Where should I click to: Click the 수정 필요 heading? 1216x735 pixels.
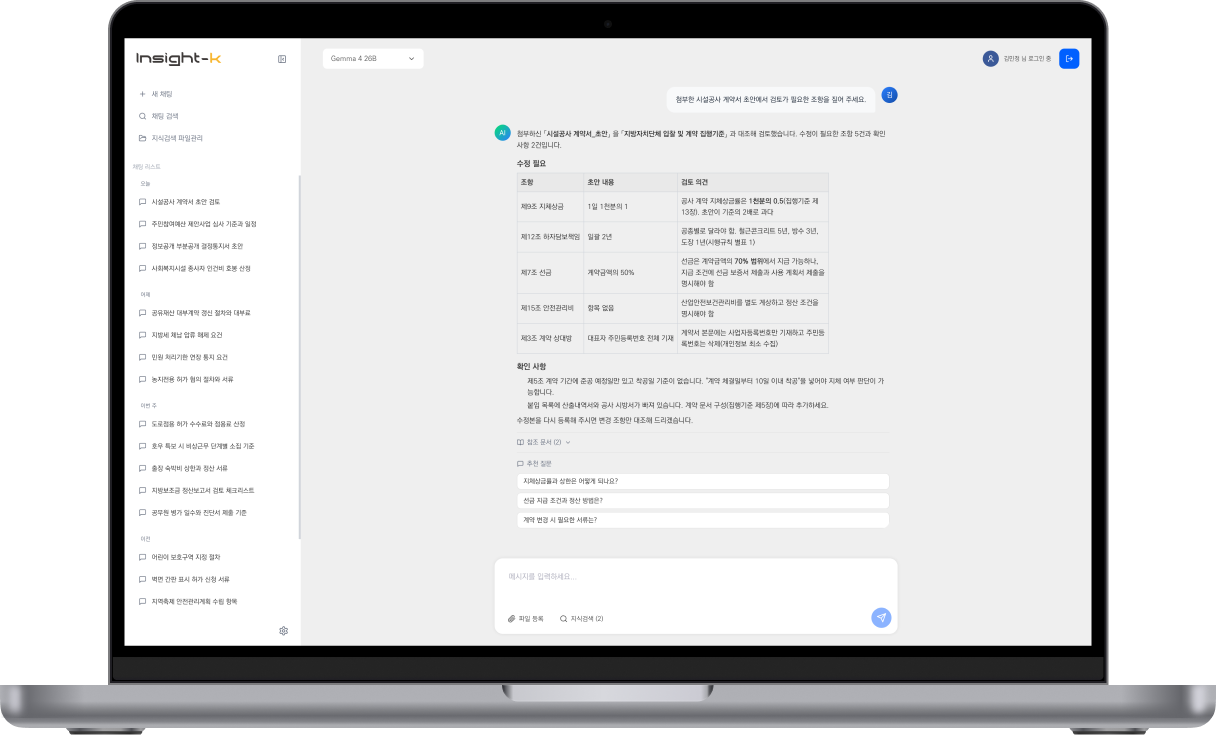[x=532, y=163]
